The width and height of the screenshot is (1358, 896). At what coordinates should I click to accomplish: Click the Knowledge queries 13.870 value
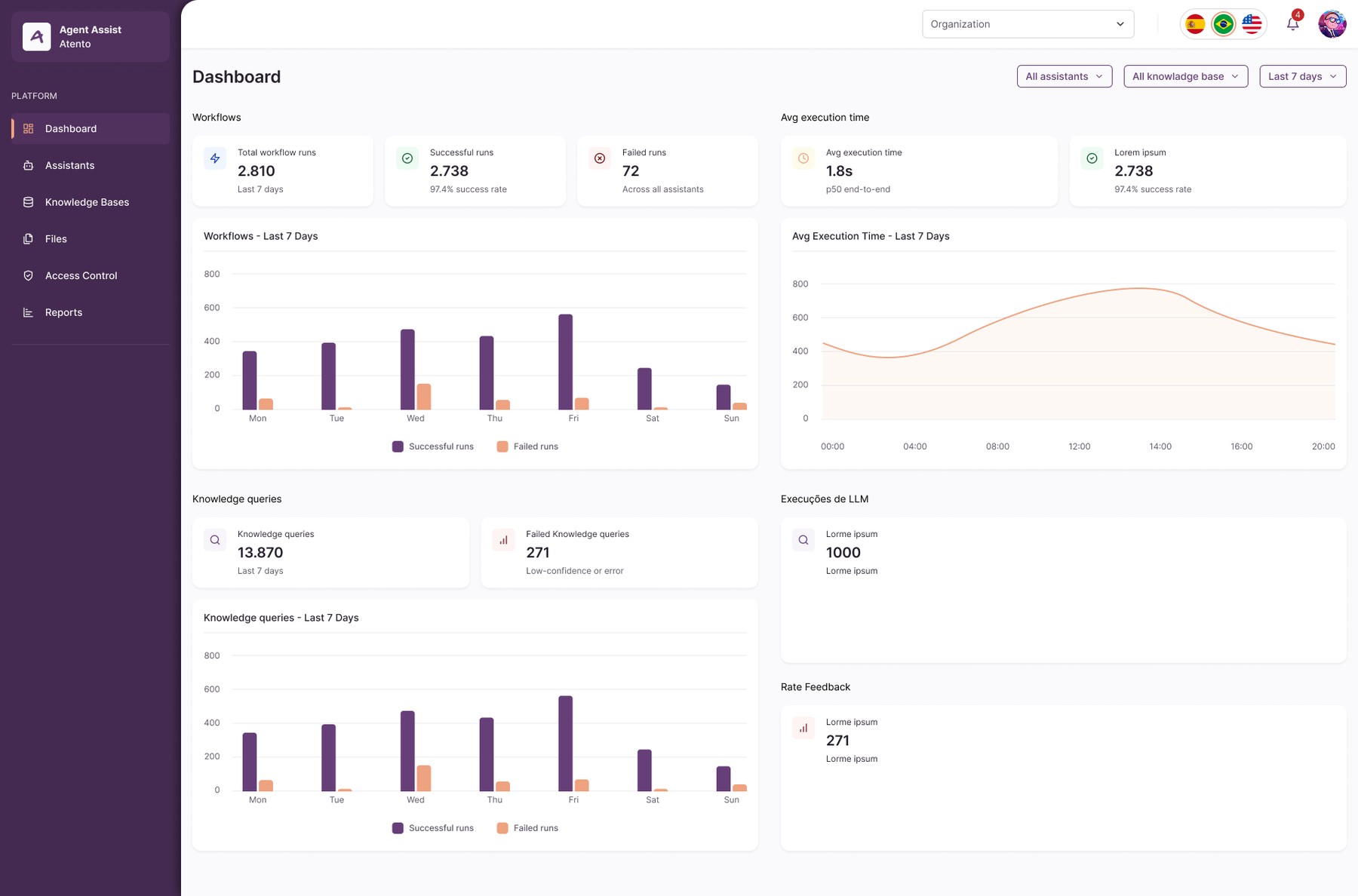(260, 553)
